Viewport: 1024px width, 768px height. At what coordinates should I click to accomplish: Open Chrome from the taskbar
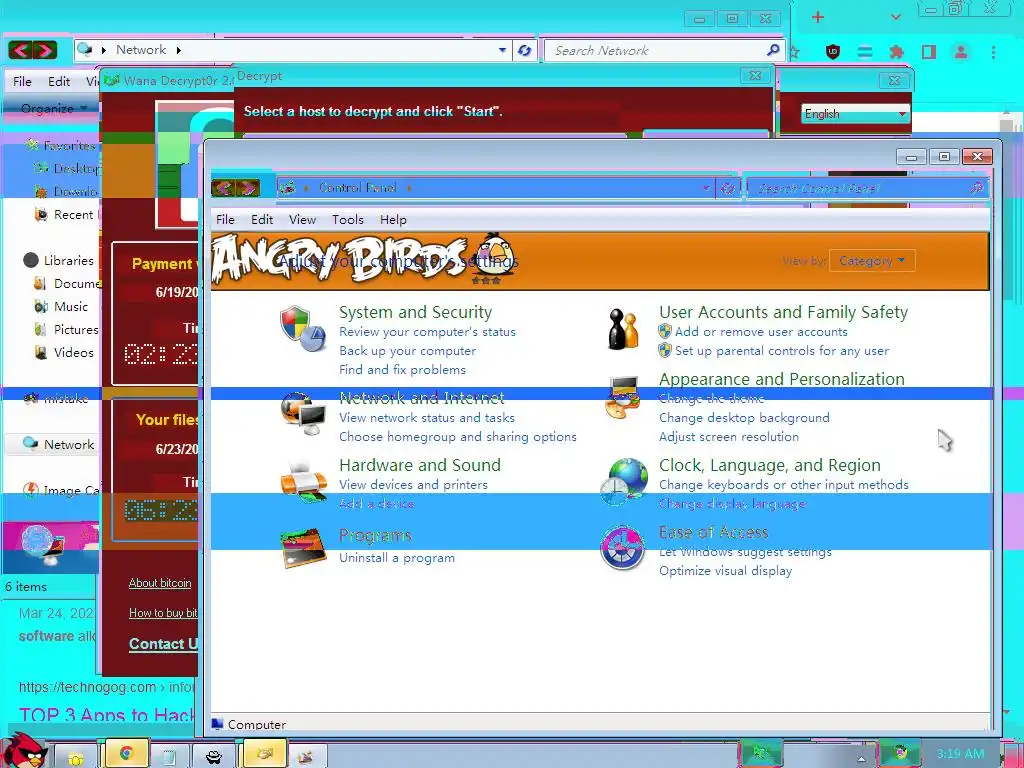pyautogui.click(x=126, y=754)
